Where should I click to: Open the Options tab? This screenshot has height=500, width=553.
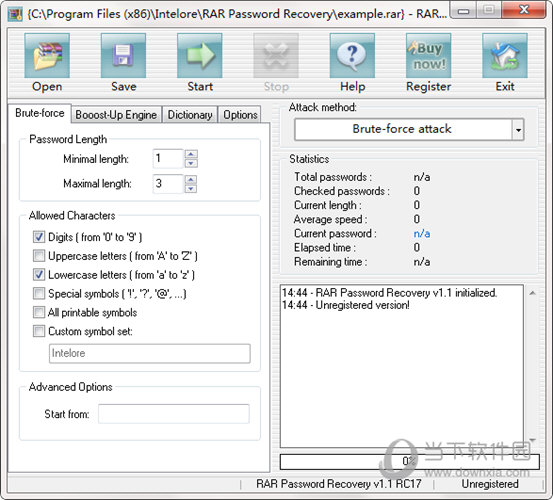[x=240, y=115]
